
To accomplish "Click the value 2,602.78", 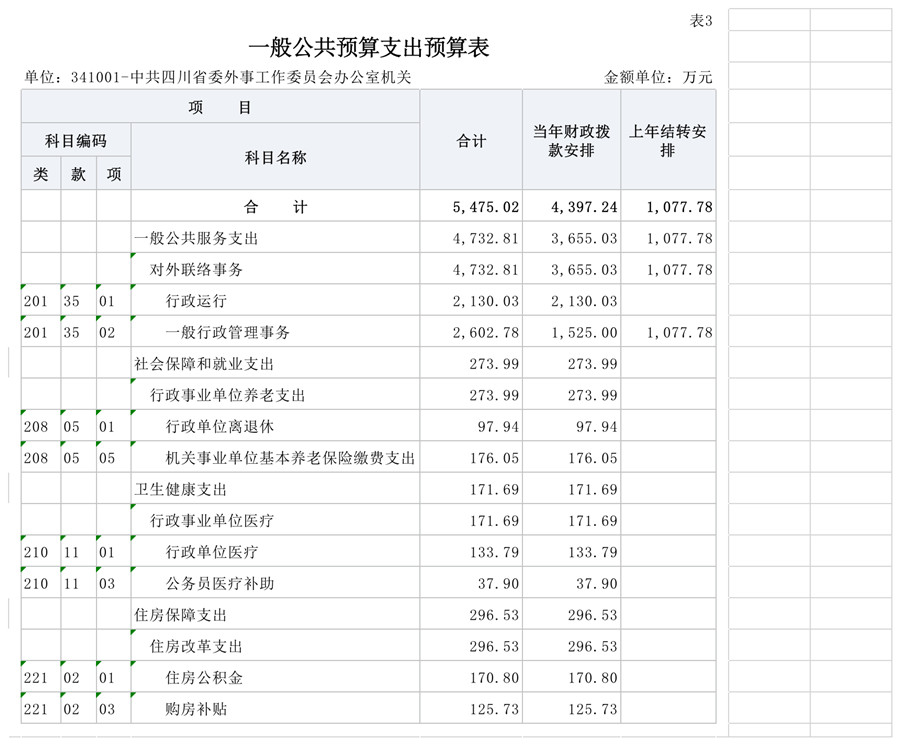I will pyautogui.click(x=486, y=333).
